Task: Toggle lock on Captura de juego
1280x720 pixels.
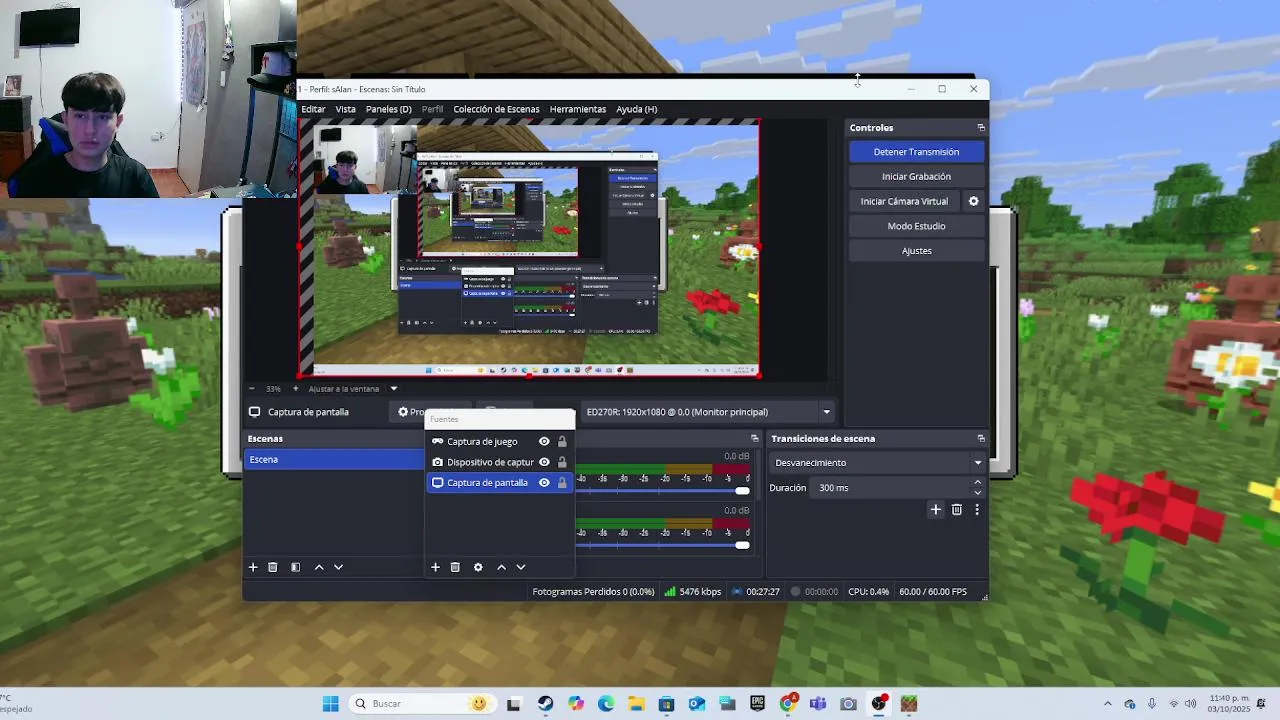Action: (x=562, y=441)
